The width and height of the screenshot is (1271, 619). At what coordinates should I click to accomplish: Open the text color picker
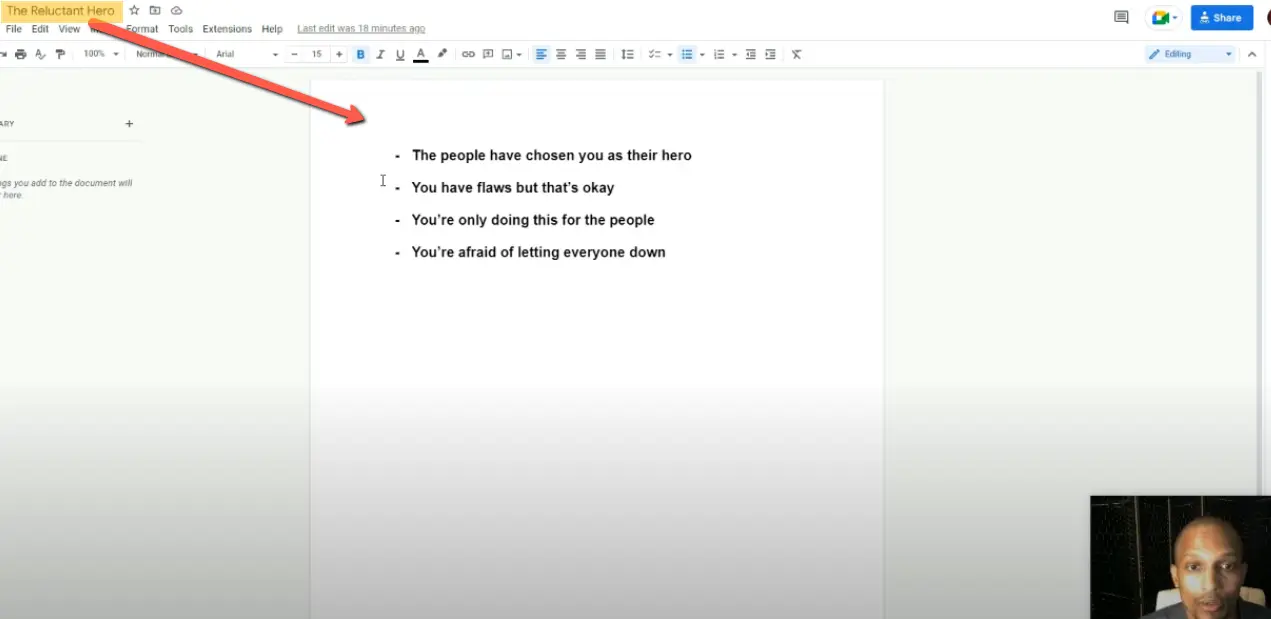click(421, 54)
